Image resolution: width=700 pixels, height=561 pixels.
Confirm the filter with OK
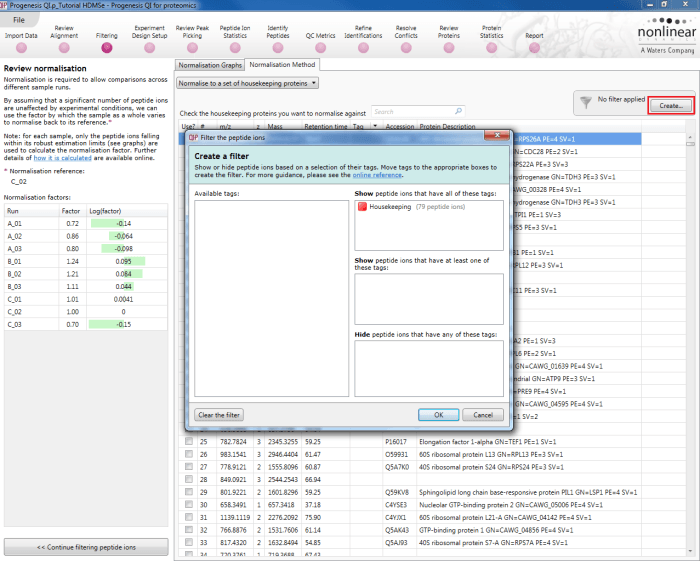pos(438,415)
